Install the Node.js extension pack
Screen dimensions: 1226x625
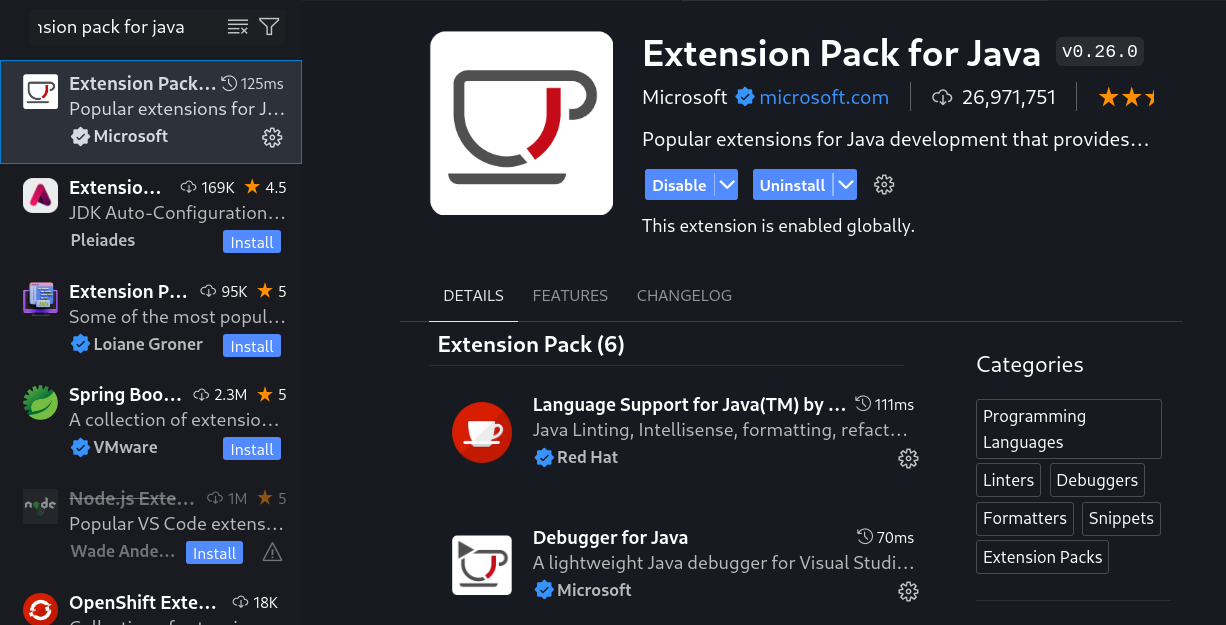click(x=214, y=553)
